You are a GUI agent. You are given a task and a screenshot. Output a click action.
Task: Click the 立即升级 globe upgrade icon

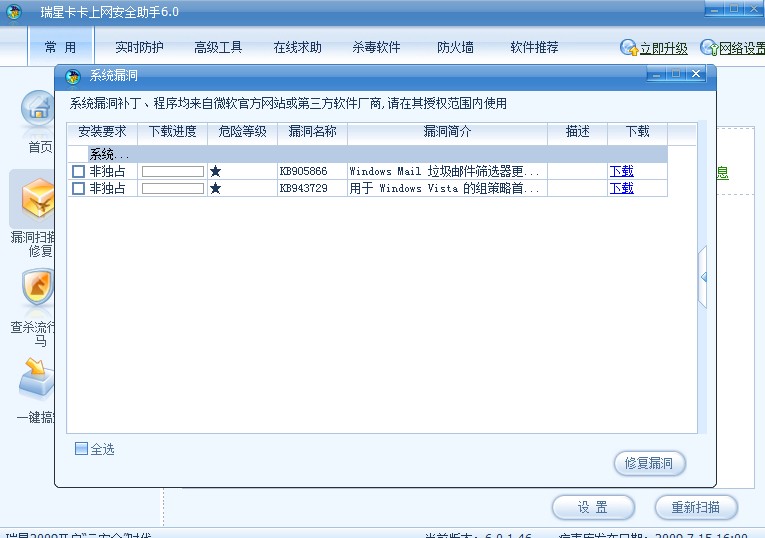coord(629,48)
